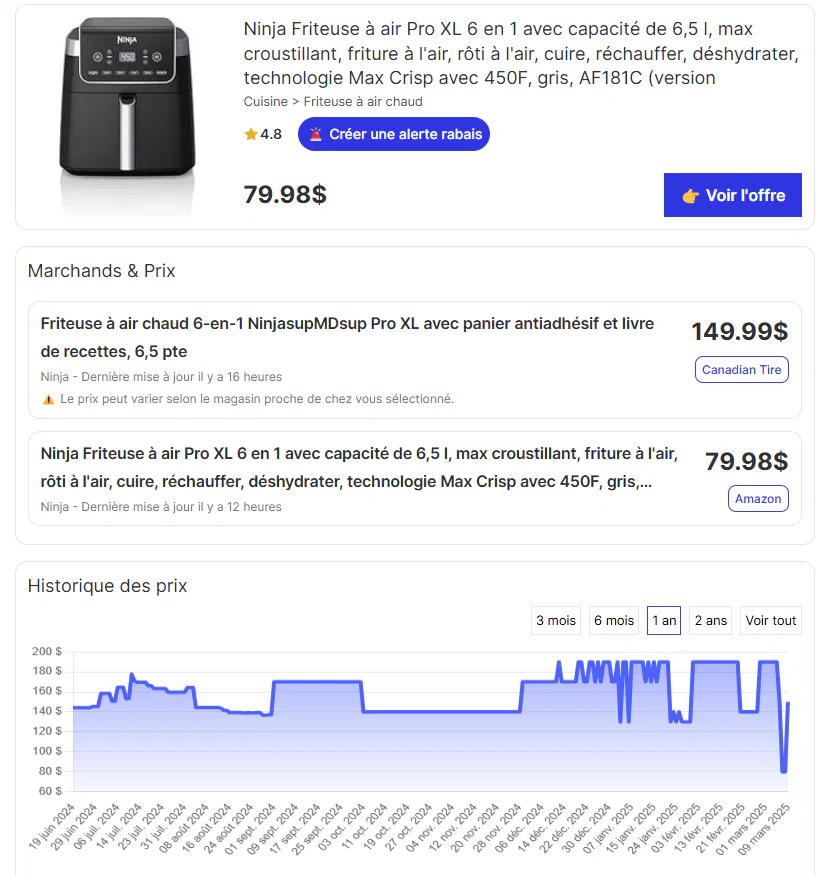
Task: Choose 'Voir tout' for full price history
Action: 771,621
